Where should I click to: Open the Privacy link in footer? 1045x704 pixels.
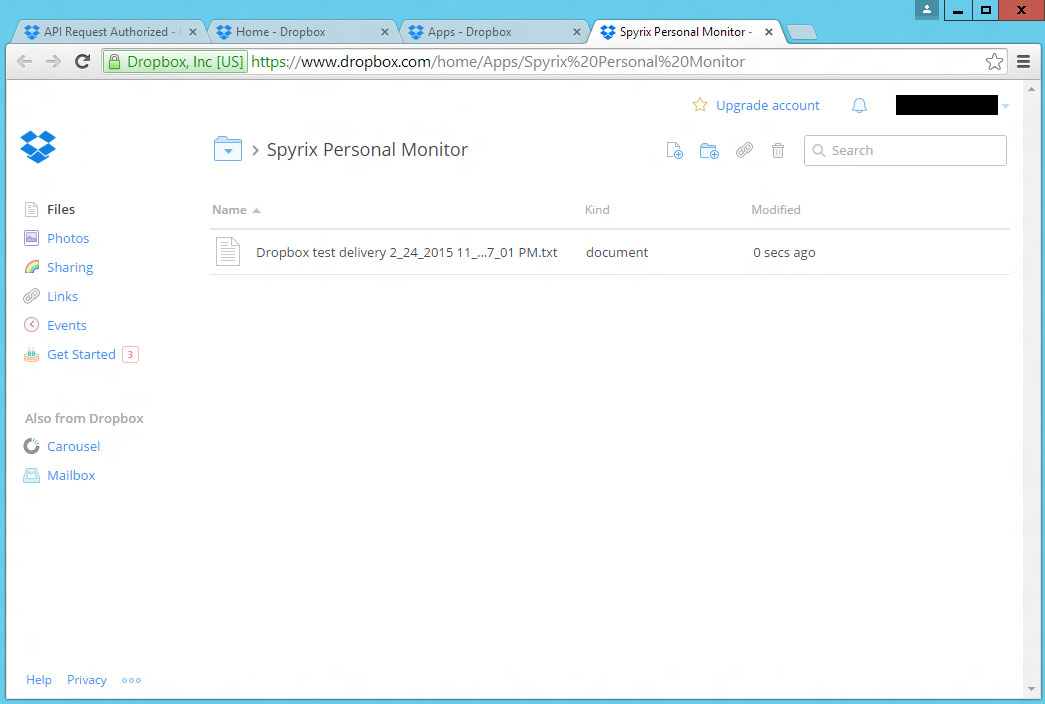click(87, 680)
